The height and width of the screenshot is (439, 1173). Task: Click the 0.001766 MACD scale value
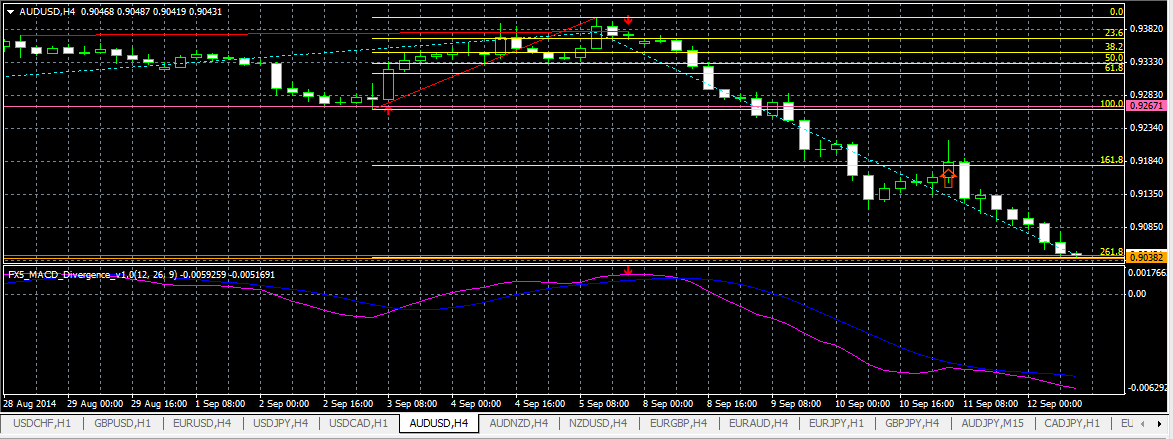point(1147,273)
